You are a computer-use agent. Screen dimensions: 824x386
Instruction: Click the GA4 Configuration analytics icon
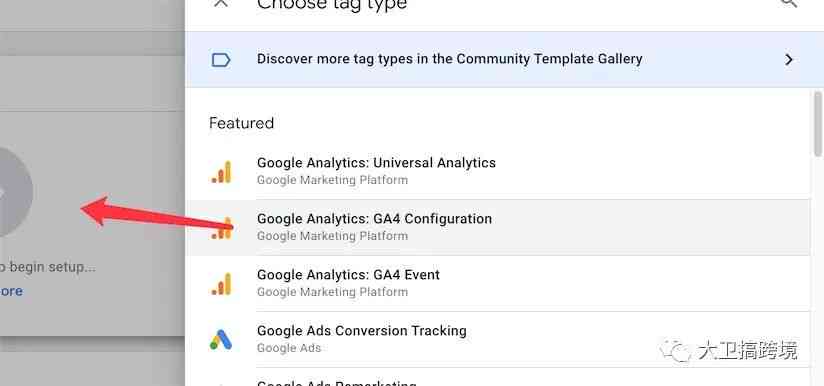pyautogui.click(x=222, y=228)
